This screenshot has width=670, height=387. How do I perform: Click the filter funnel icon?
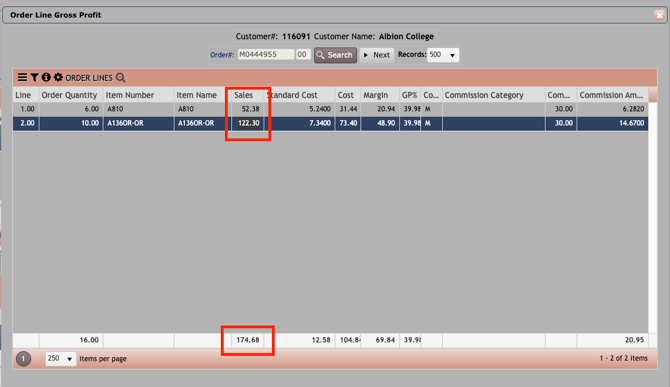click(x=34, y=77)
